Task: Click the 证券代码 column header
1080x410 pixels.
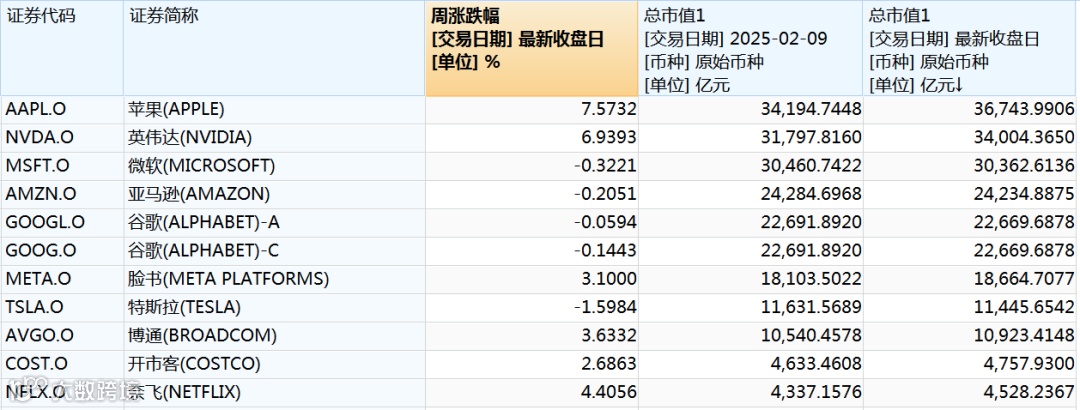Action: [x=62, y=48]
